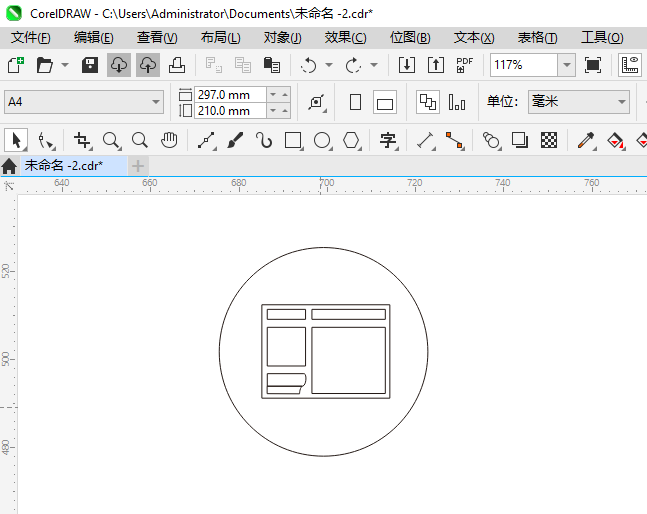Select the Blend effects tool

click(491, 141)
